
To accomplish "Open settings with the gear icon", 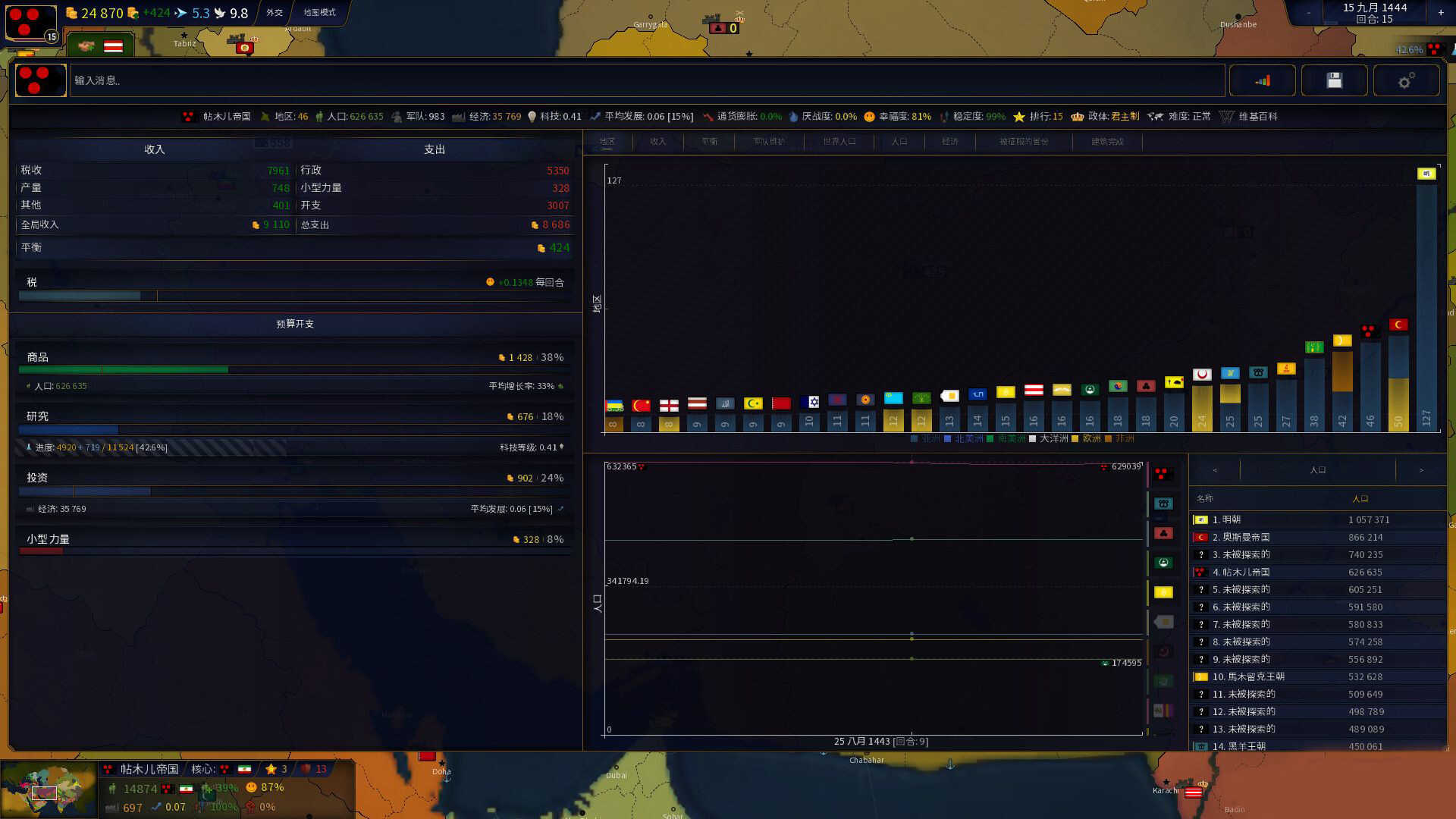I will 1406,80.
